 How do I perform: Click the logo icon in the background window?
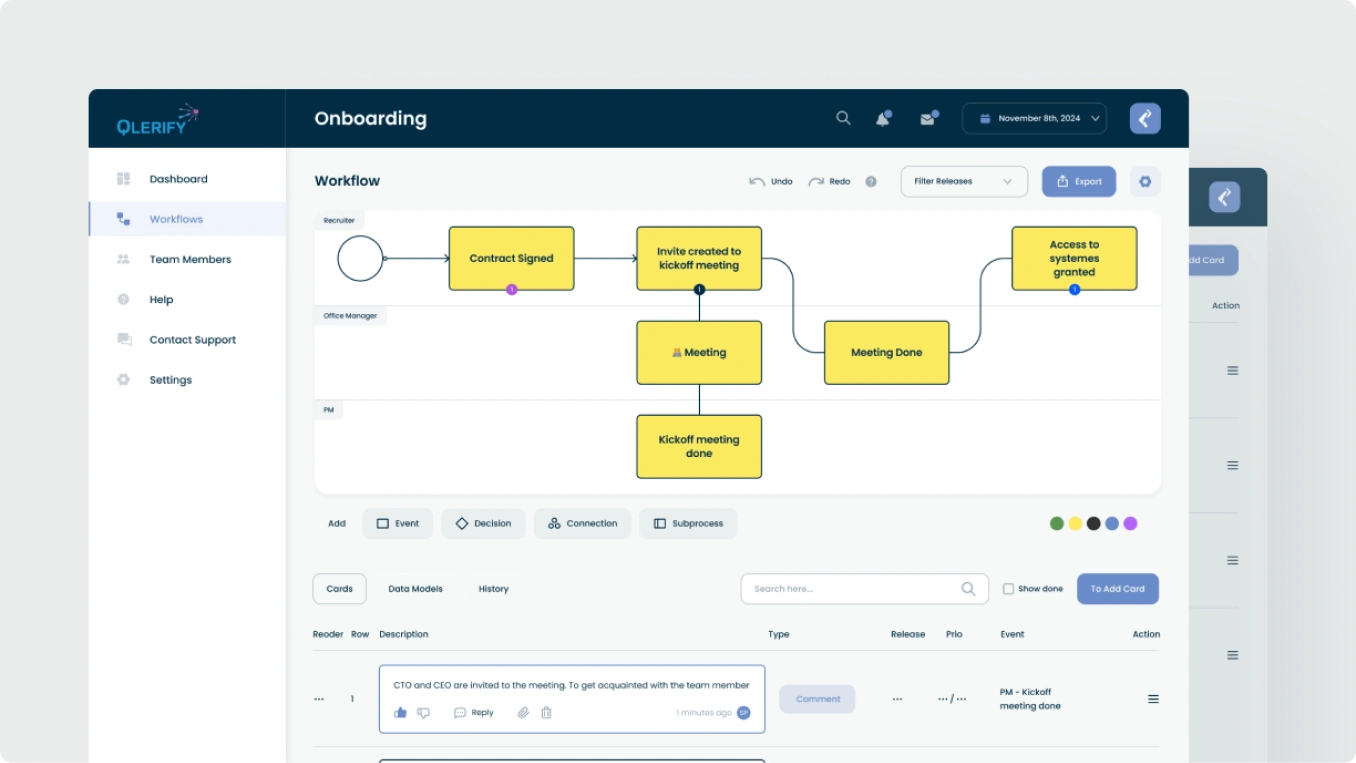pyautogui.click(x=1224, y=197)
